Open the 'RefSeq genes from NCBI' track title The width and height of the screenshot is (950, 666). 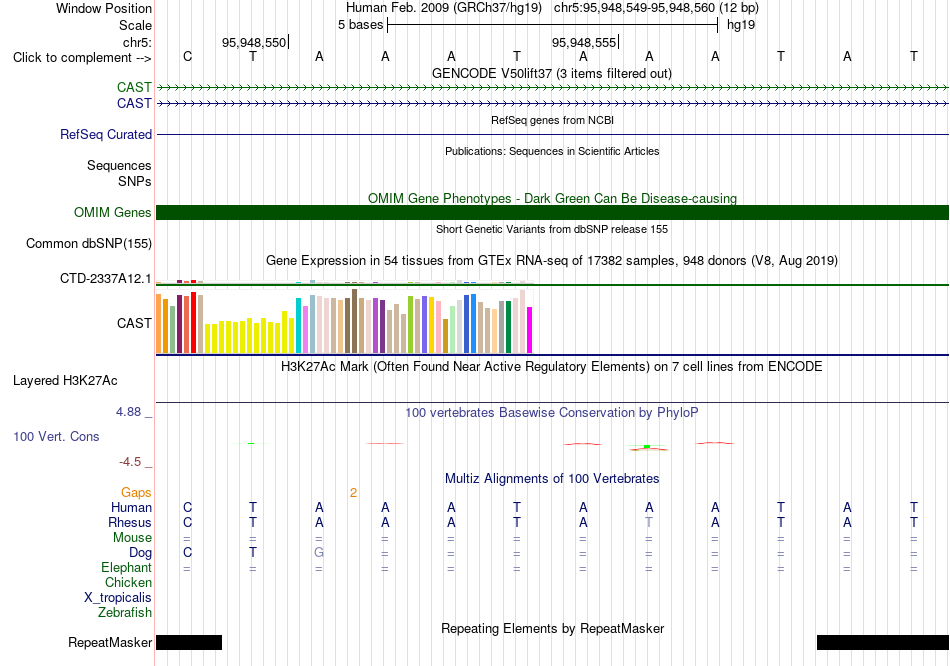[552, 120]
